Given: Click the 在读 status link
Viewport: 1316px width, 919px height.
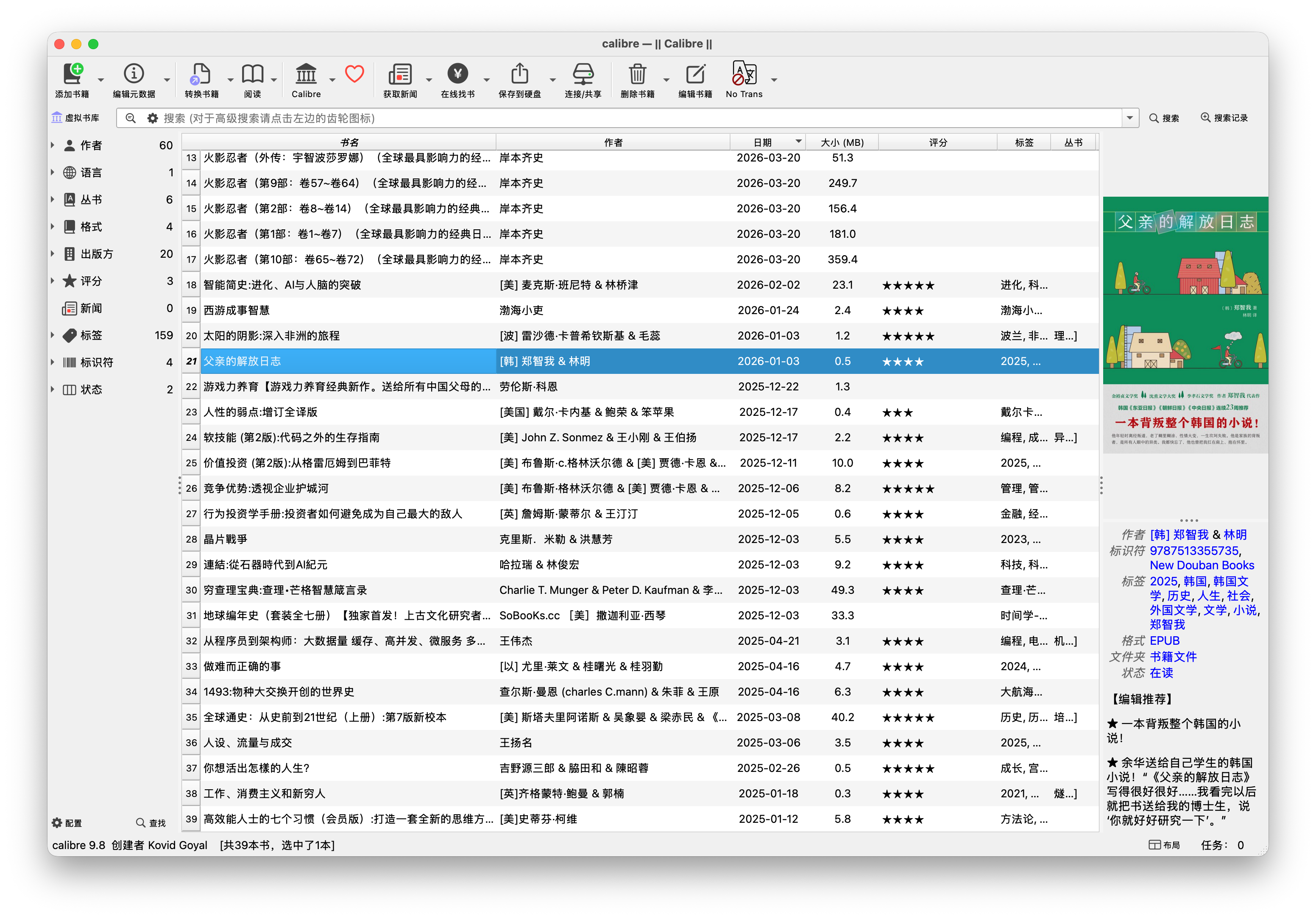Looking at the screenshot, I should click(x=1161, y=673).
